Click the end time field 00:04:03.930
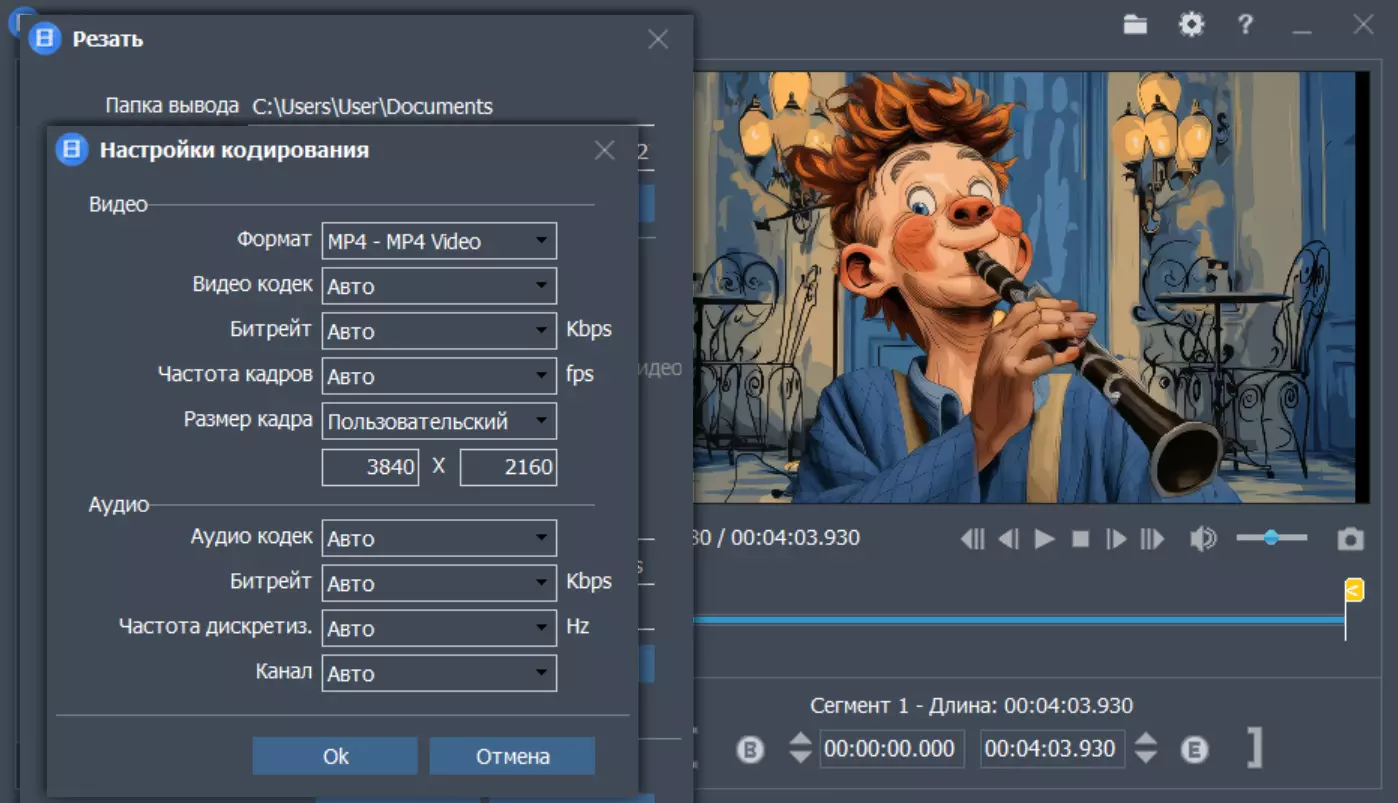The image size is (1398, 803). (x=1053, y=748)
